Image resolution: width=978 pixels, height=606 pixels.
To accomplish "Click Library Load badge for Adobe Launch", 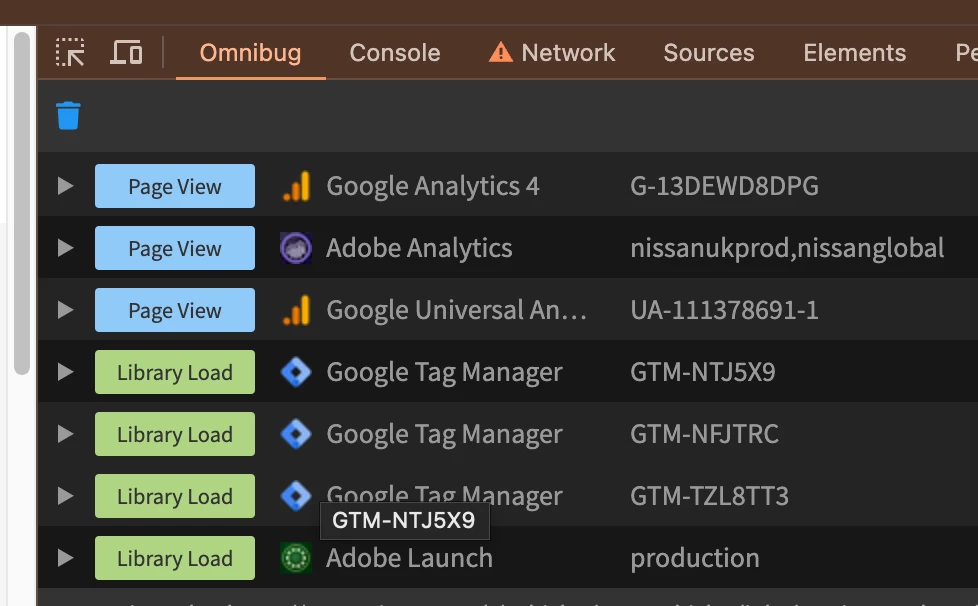I will (x=175, y=558).
